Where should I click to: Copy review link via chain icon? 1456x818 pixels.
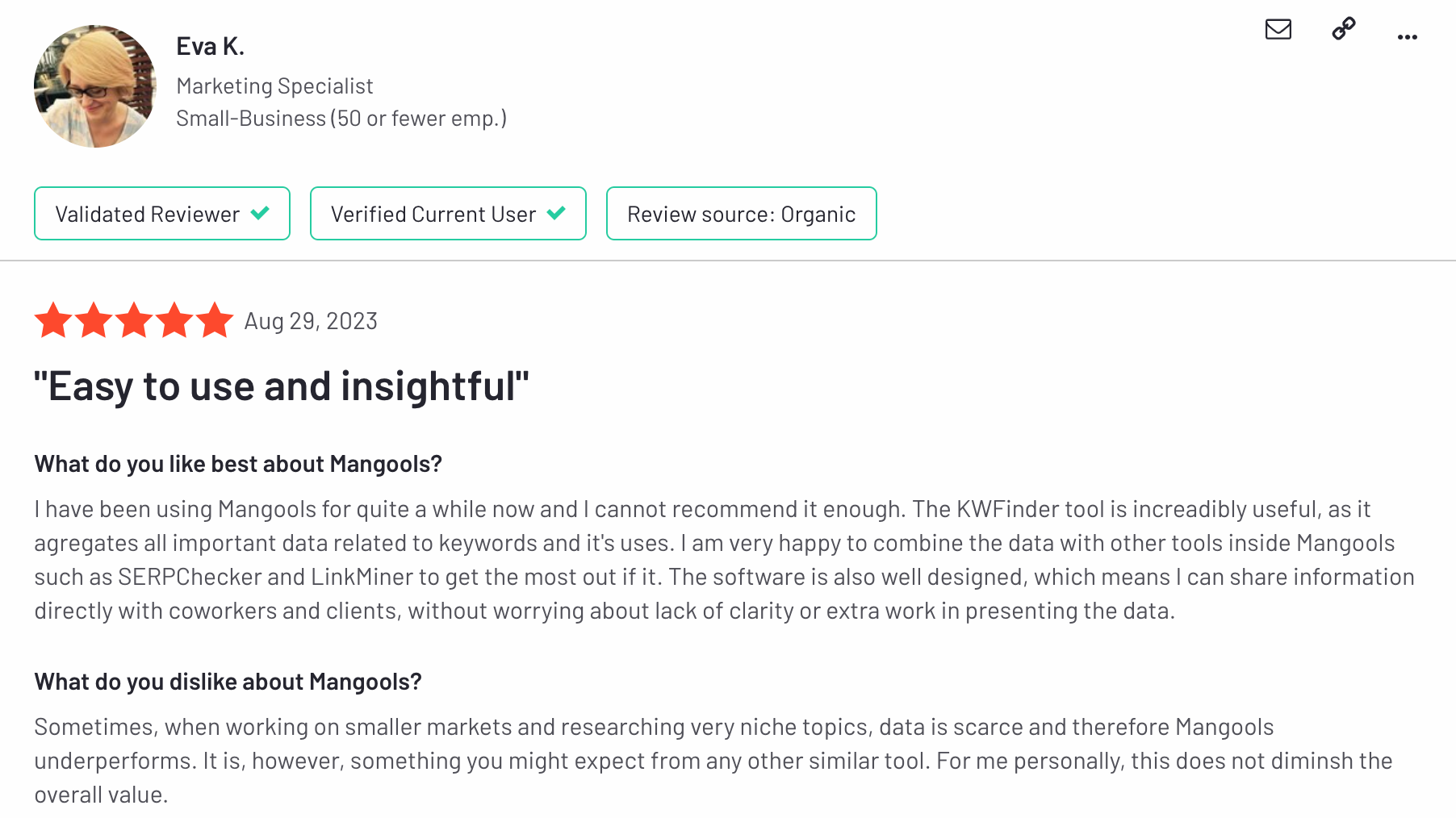coord(1344,29)
